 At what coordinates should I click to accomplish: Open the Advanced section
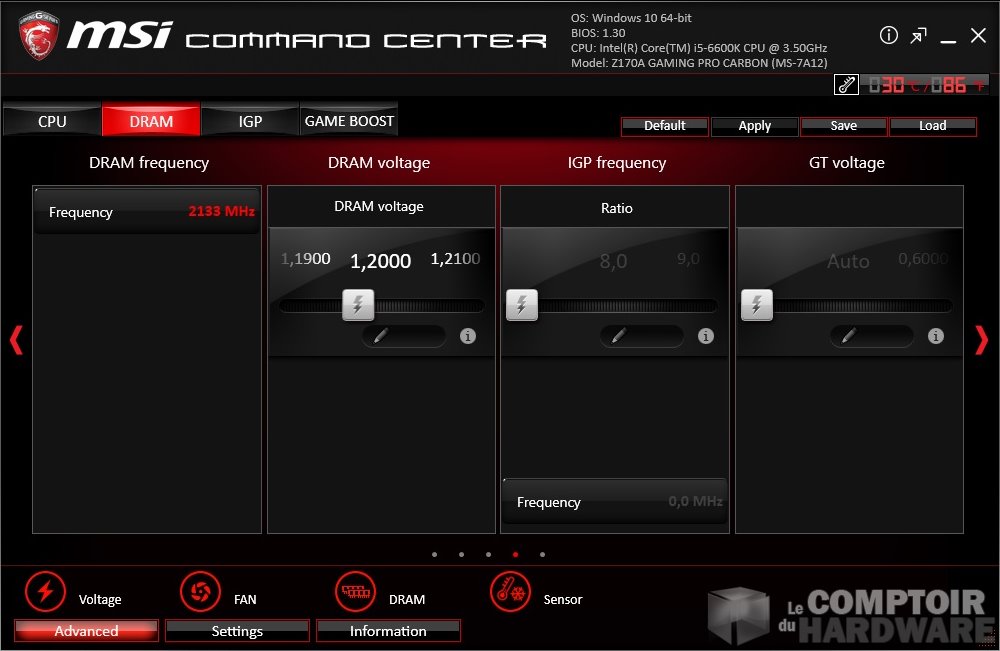86,631
